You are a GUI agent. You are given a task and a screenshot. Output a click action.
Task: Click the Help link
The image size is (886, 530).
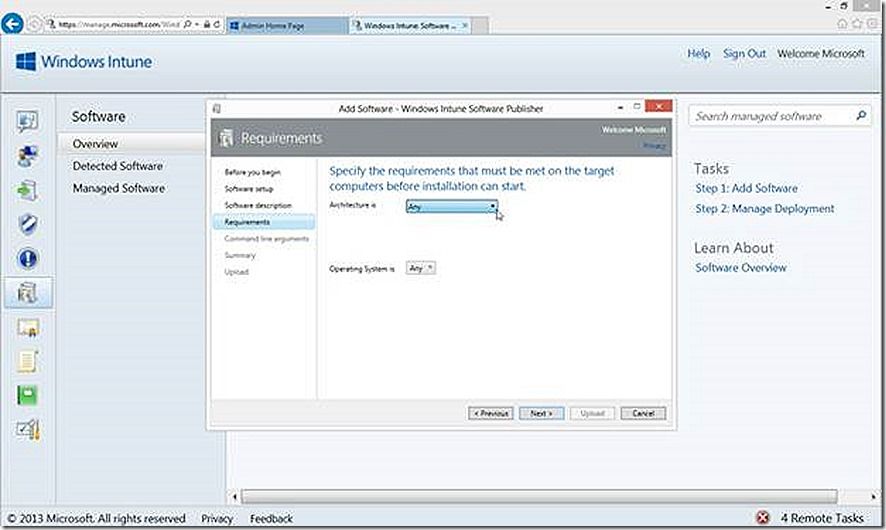(698, 53)
